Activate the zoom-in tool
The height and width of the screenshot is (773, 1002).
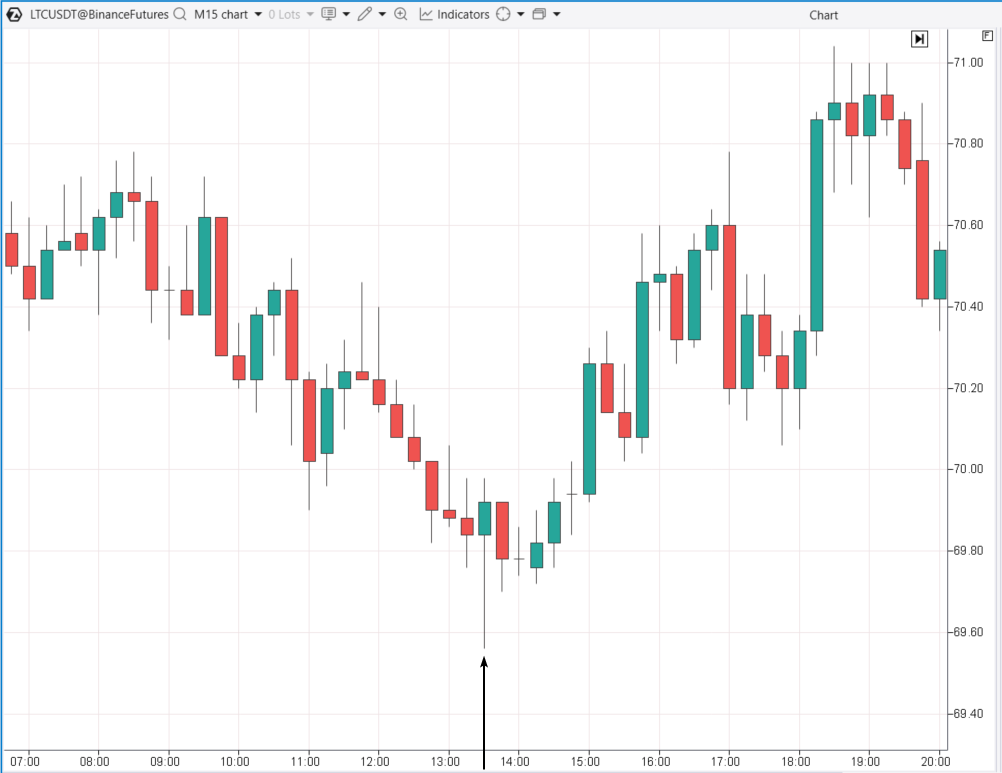pyautogui.click(x=401, y=14)
